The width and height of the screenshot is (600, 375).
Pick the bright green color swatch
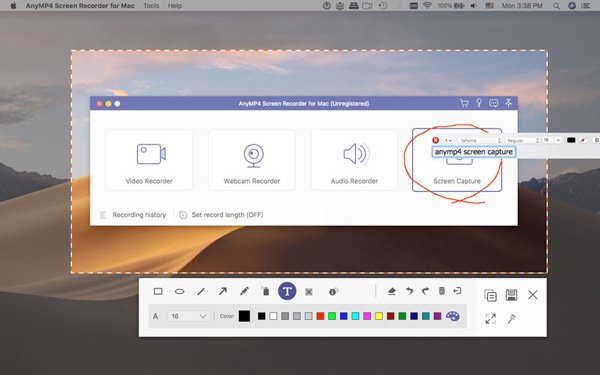(332, 316)
